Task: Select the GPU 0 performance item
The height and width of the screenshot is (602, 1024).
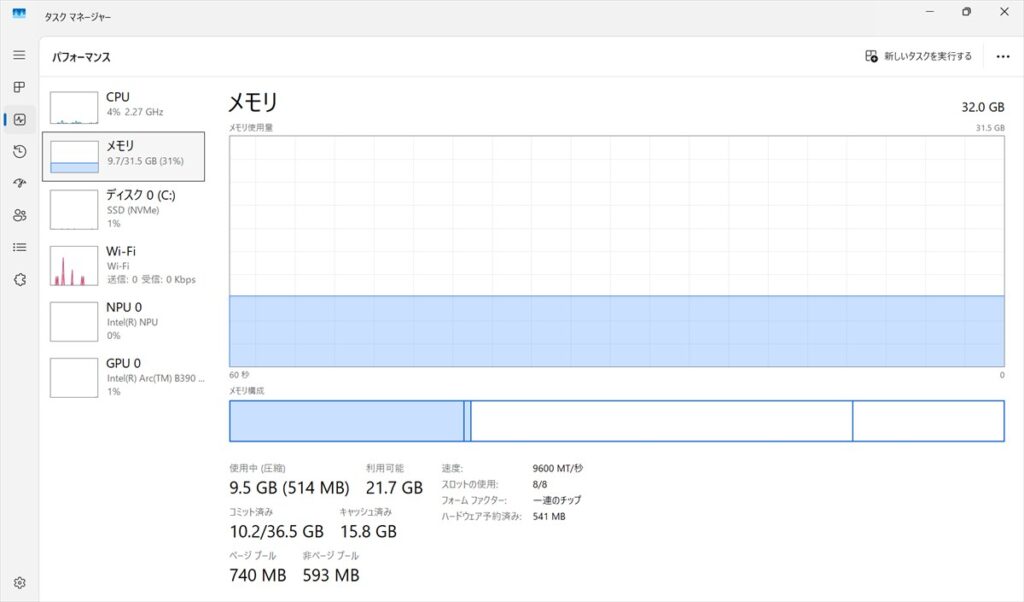Action: click(x=123, y=377)
